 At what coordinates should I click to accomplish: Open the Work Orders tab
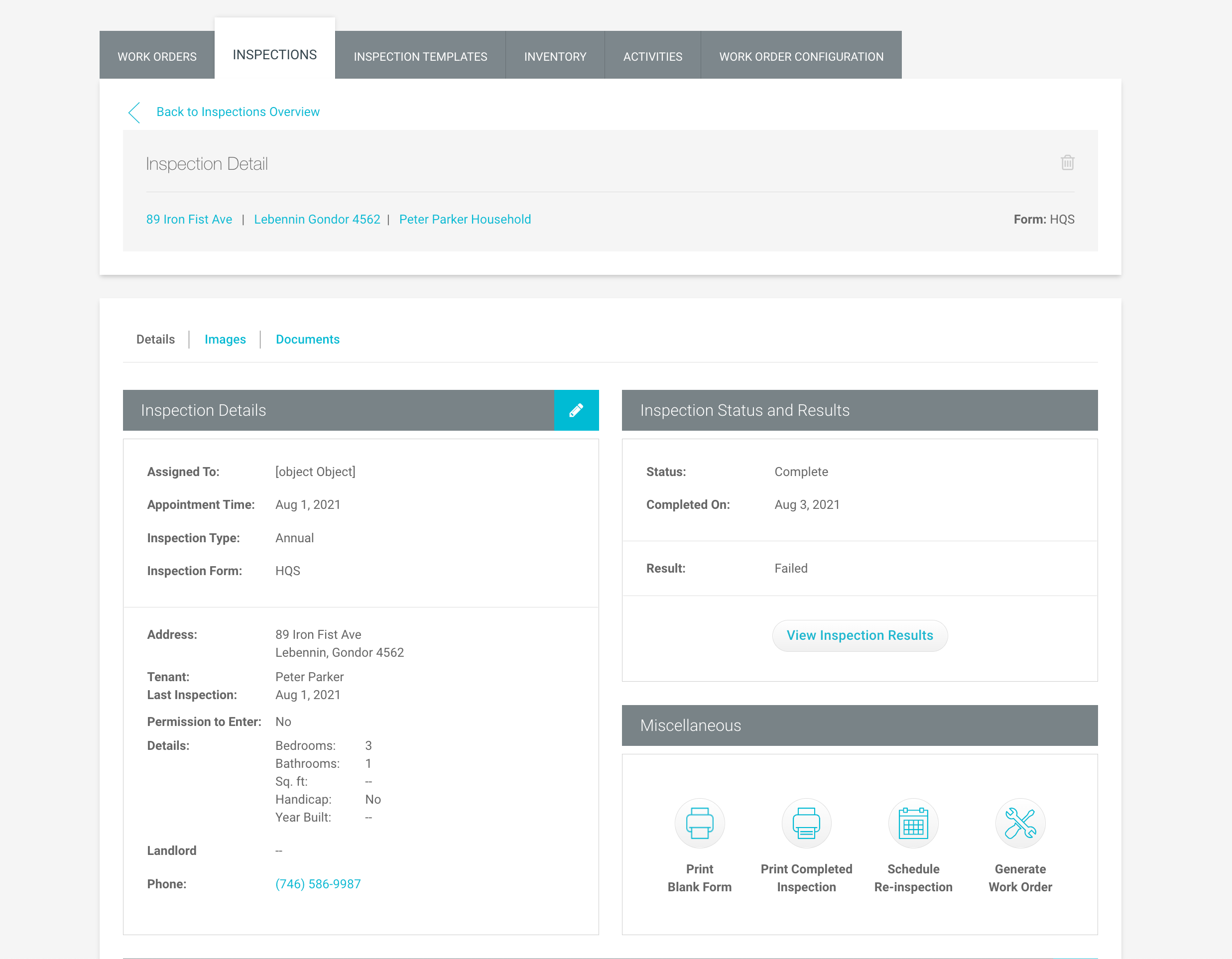click(x=157, y=56)
